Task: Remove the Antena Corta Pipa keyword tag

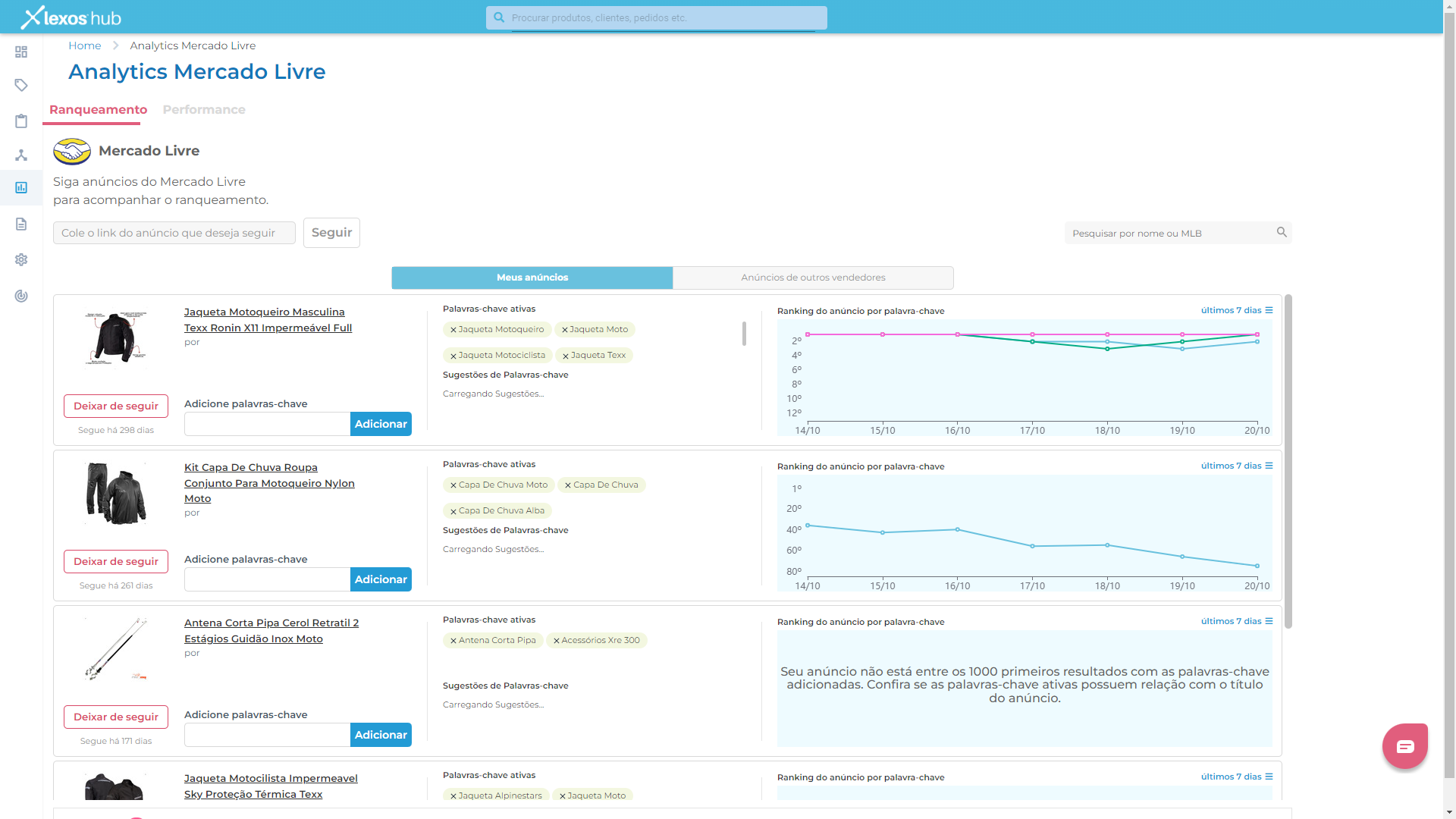Action: (453, 641)
